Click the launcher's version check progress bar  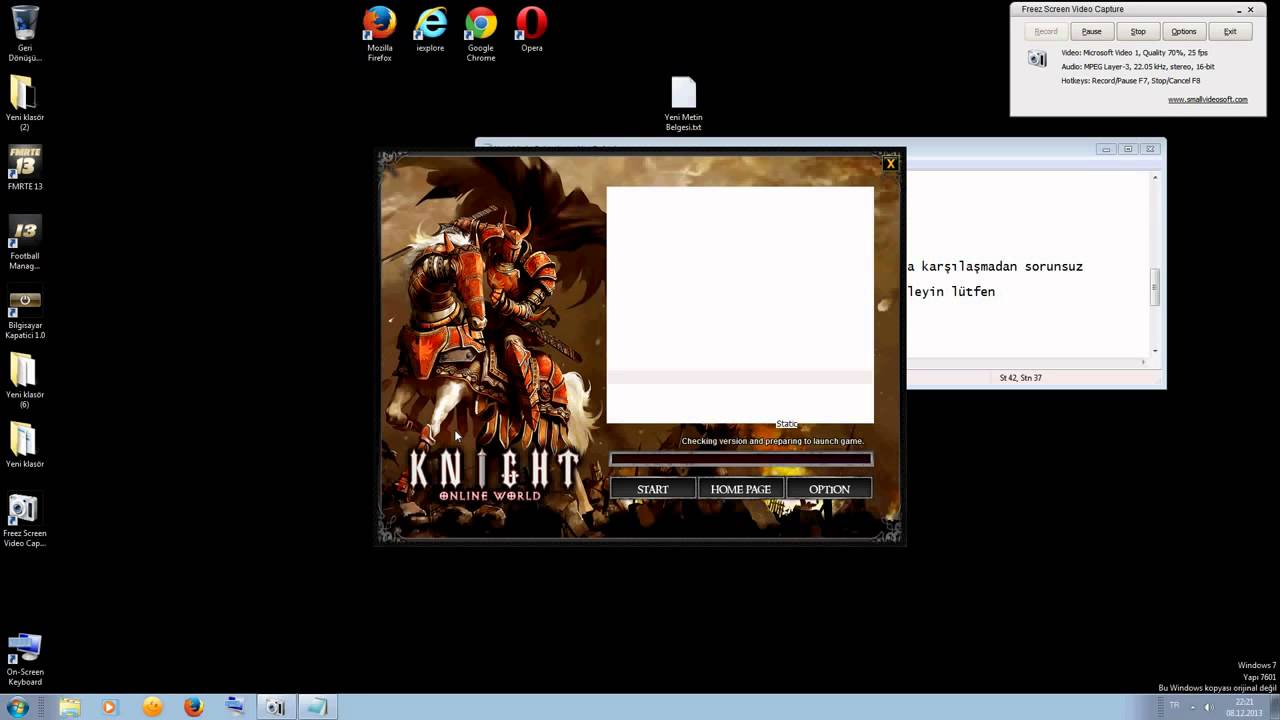pos(741,459)
